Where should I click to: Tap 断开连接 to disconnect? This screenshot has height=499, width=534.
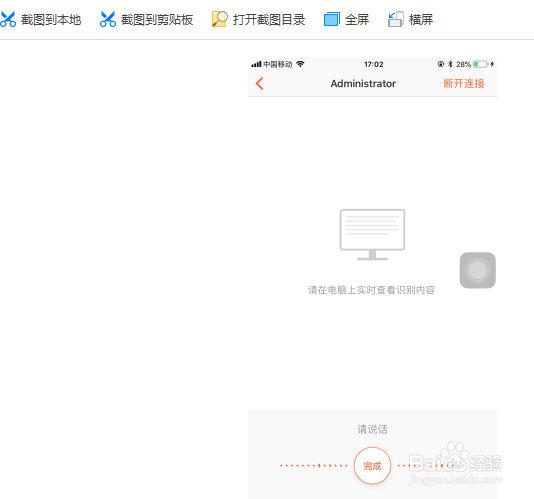point(464,83)
